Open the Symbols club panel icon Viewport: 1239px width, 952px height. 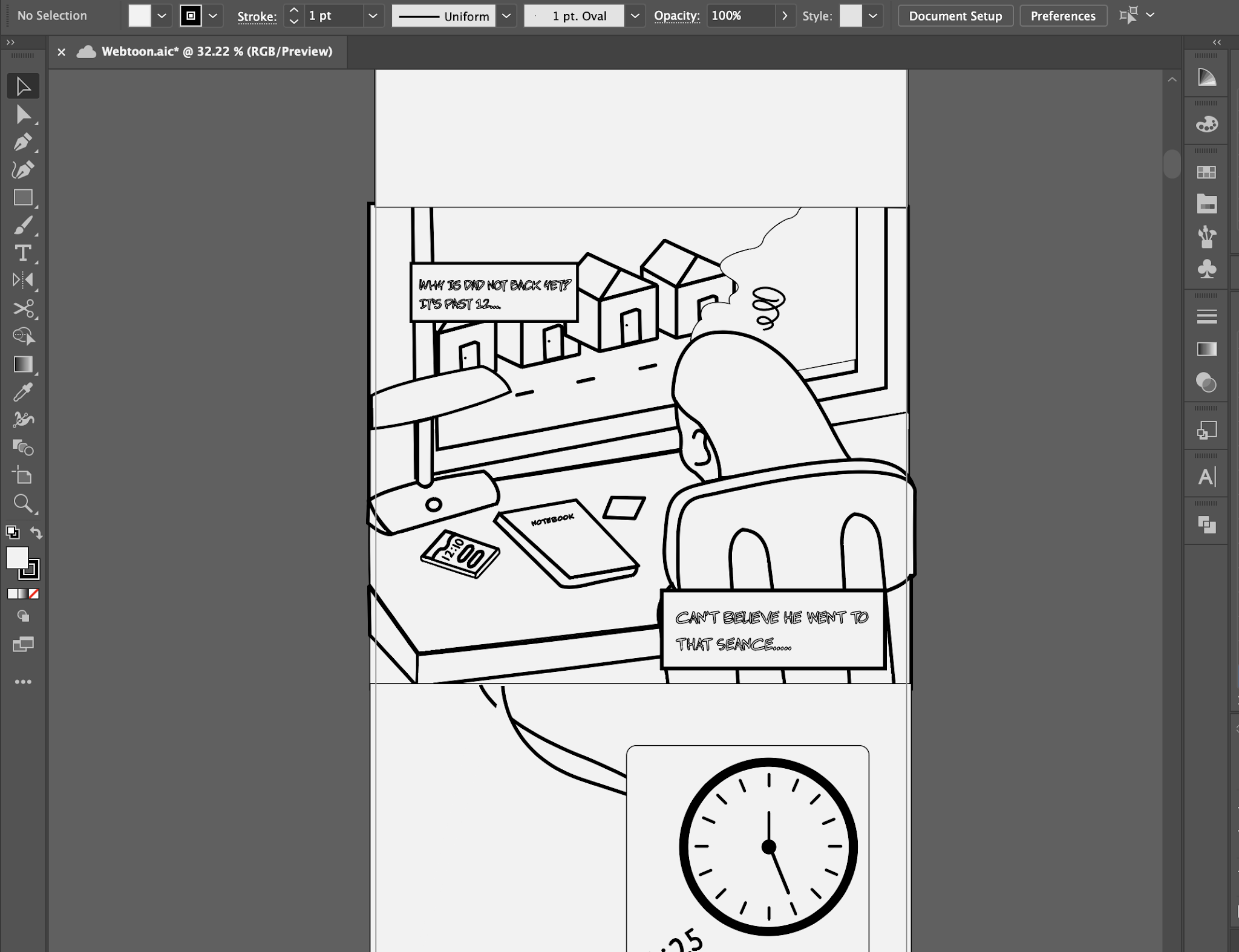1206,269
